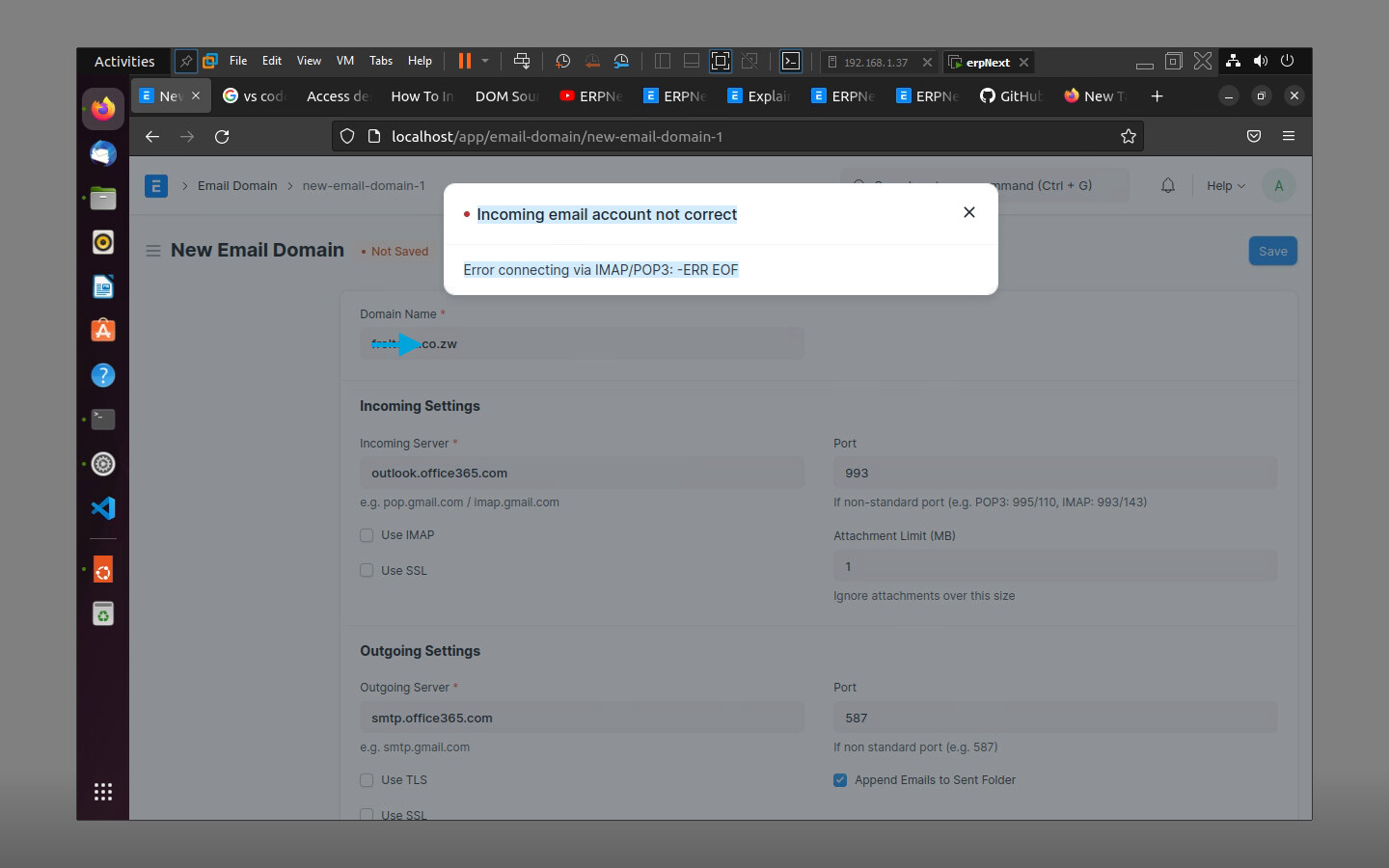Viewport: 1389px width, 868px height.
Task: Enable Use SSL under Outgoing Settings
Action: point(367,815)
